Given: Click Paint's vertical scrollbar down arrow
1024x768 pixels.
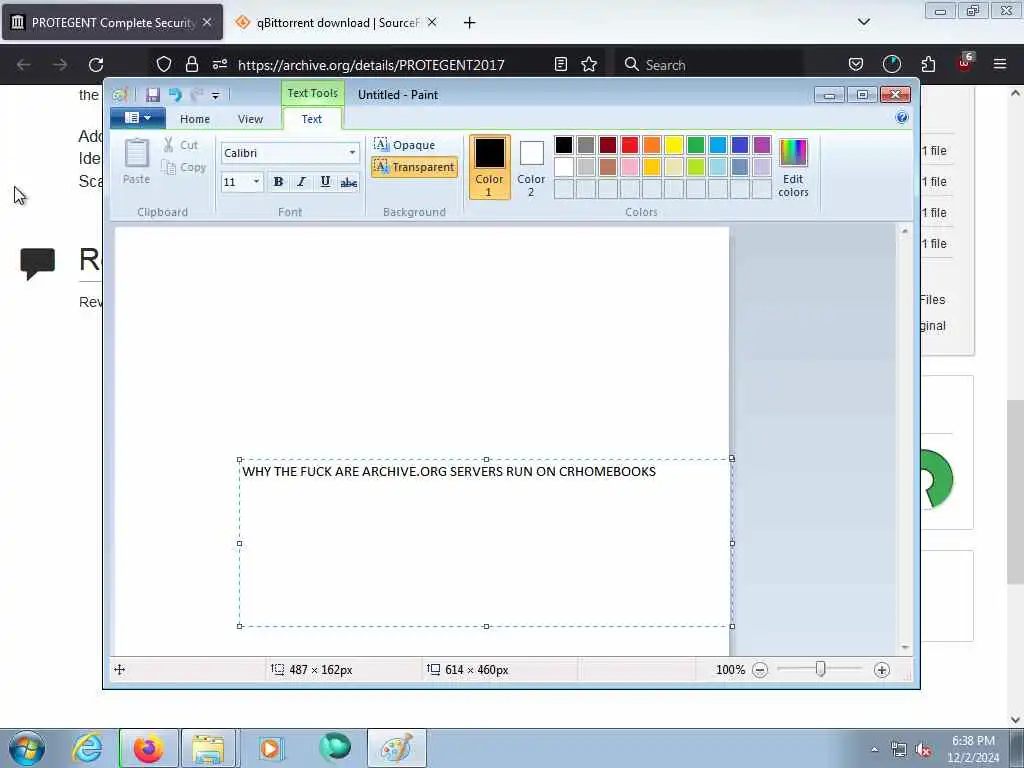Looking at the screenshot, I should click(904, 647).
